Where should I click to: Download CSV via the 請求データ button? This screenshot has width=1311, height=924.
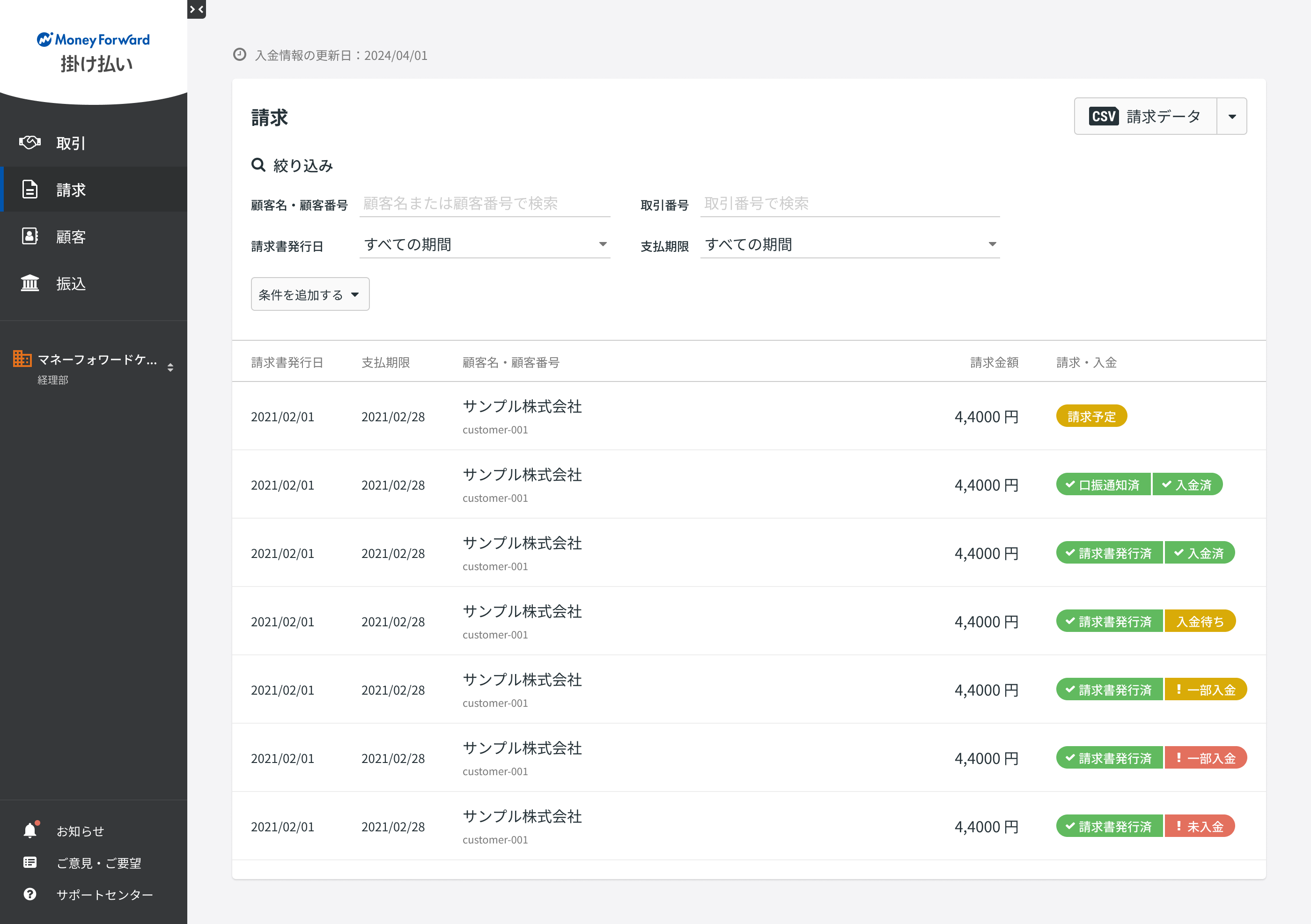(1144, 116)
